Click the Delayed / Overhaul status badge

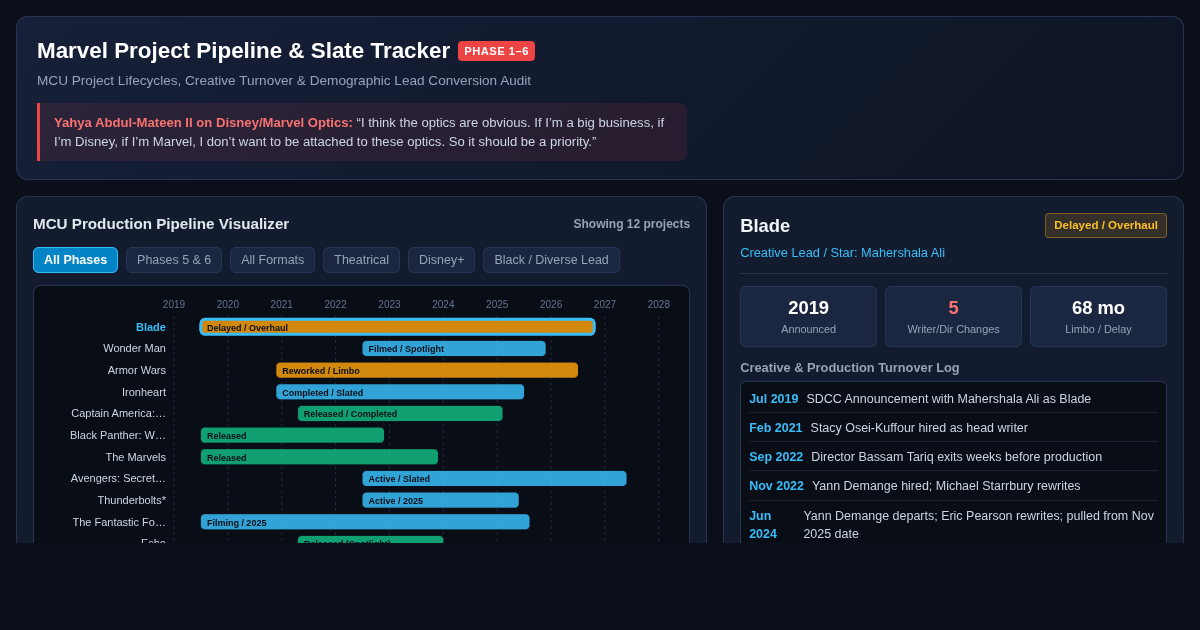coord(1105,225)
